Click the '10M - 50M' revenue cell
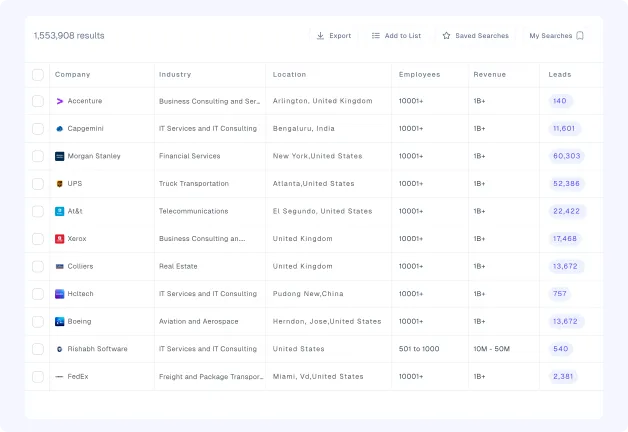Viewport: 628px width, 432px height. tap(491, 349)
